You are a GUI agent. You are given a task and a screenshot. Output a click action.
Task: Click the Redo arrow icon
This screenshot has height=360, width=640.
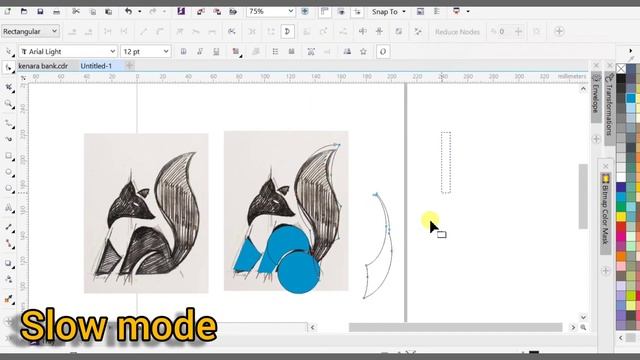point(153,11)
